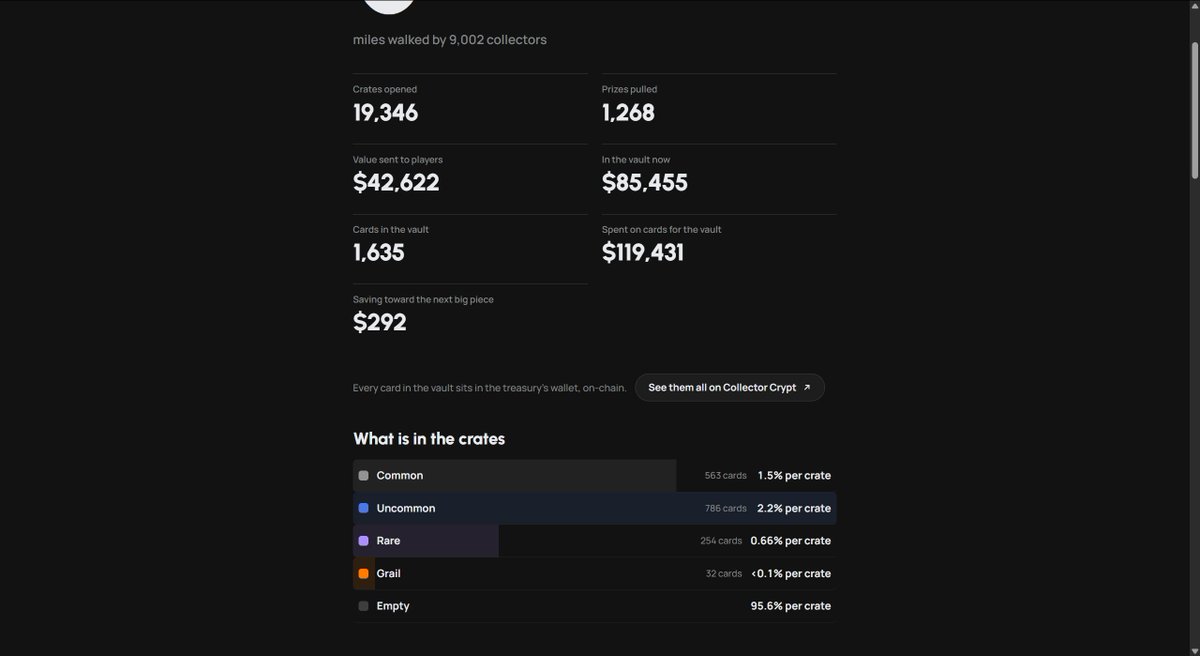
Task: Click the In the vault now $85,455 value
Action: click(x=645, y=183)
